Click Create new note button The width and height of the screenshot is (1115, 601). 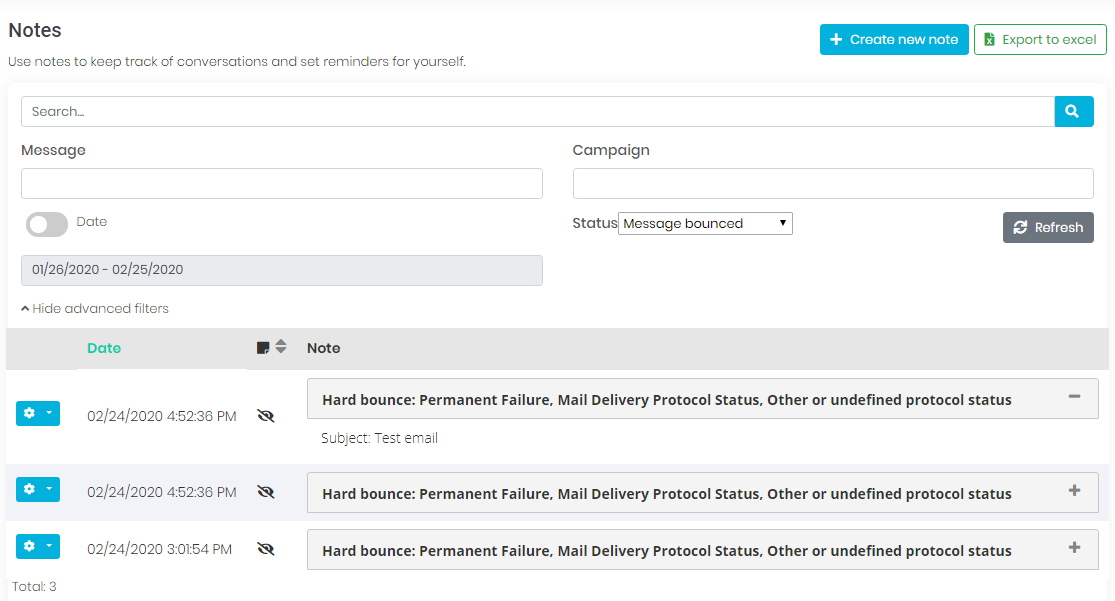(x=894, y=40)
